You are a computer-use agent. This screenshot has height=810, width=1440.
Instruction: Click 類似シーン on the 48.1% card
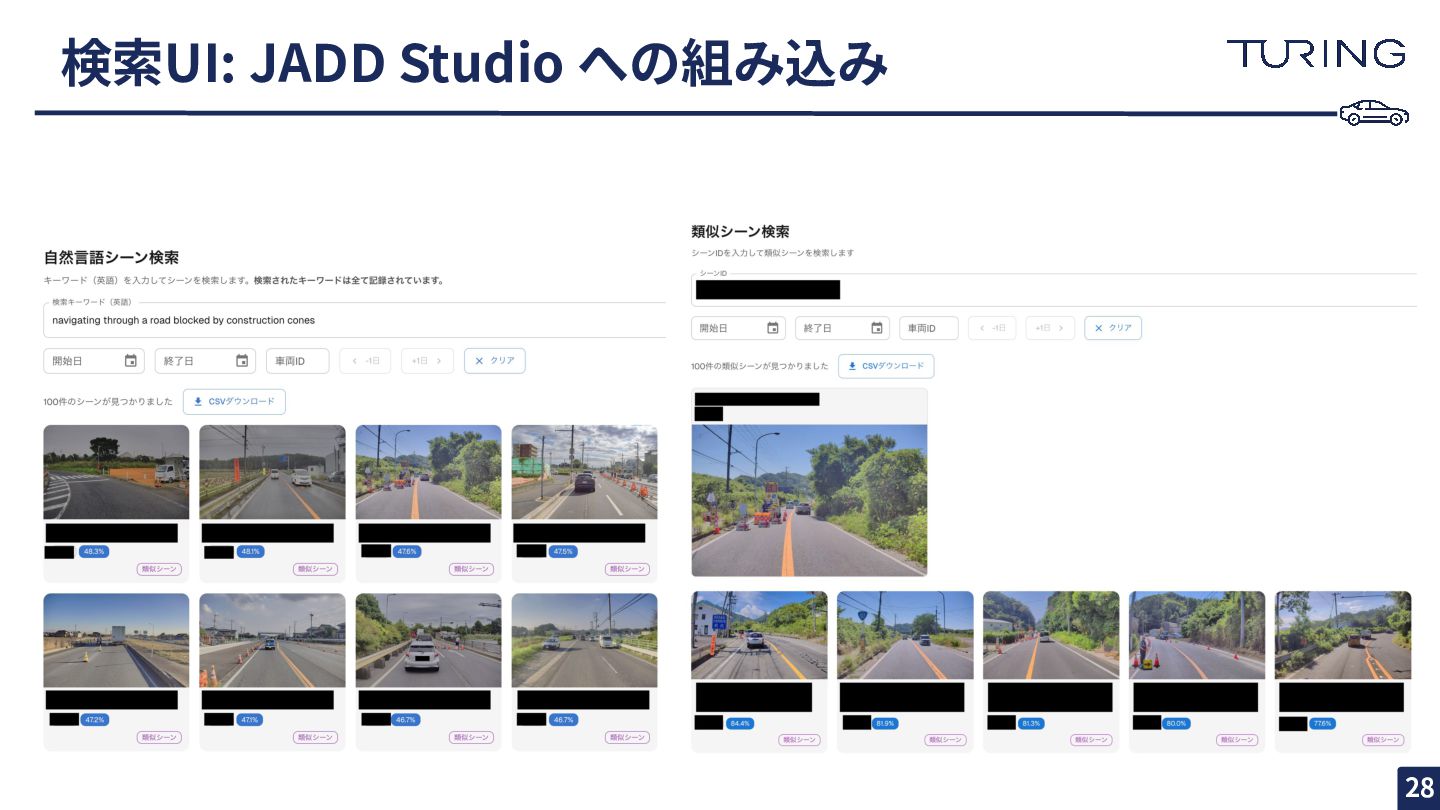pos(315,569)
